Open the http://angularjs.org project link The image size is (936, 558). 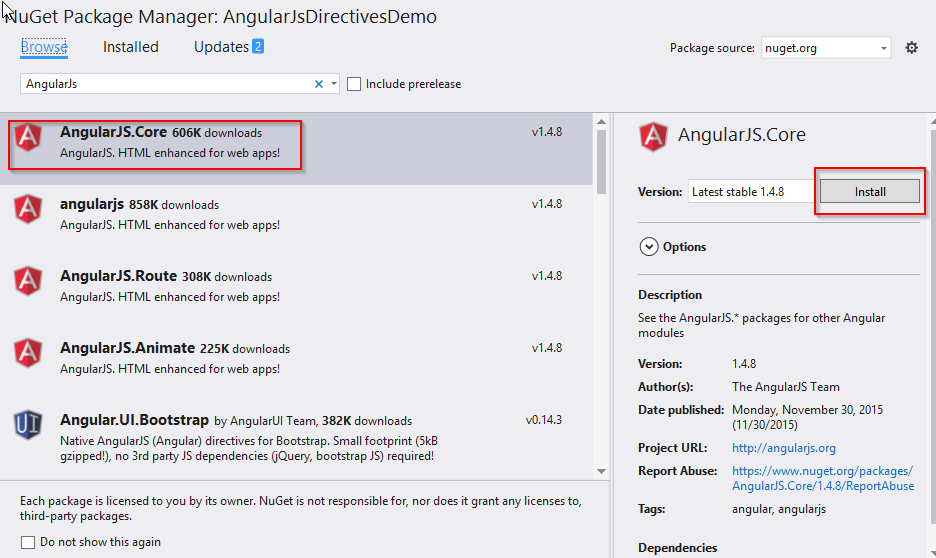(784, 448)
